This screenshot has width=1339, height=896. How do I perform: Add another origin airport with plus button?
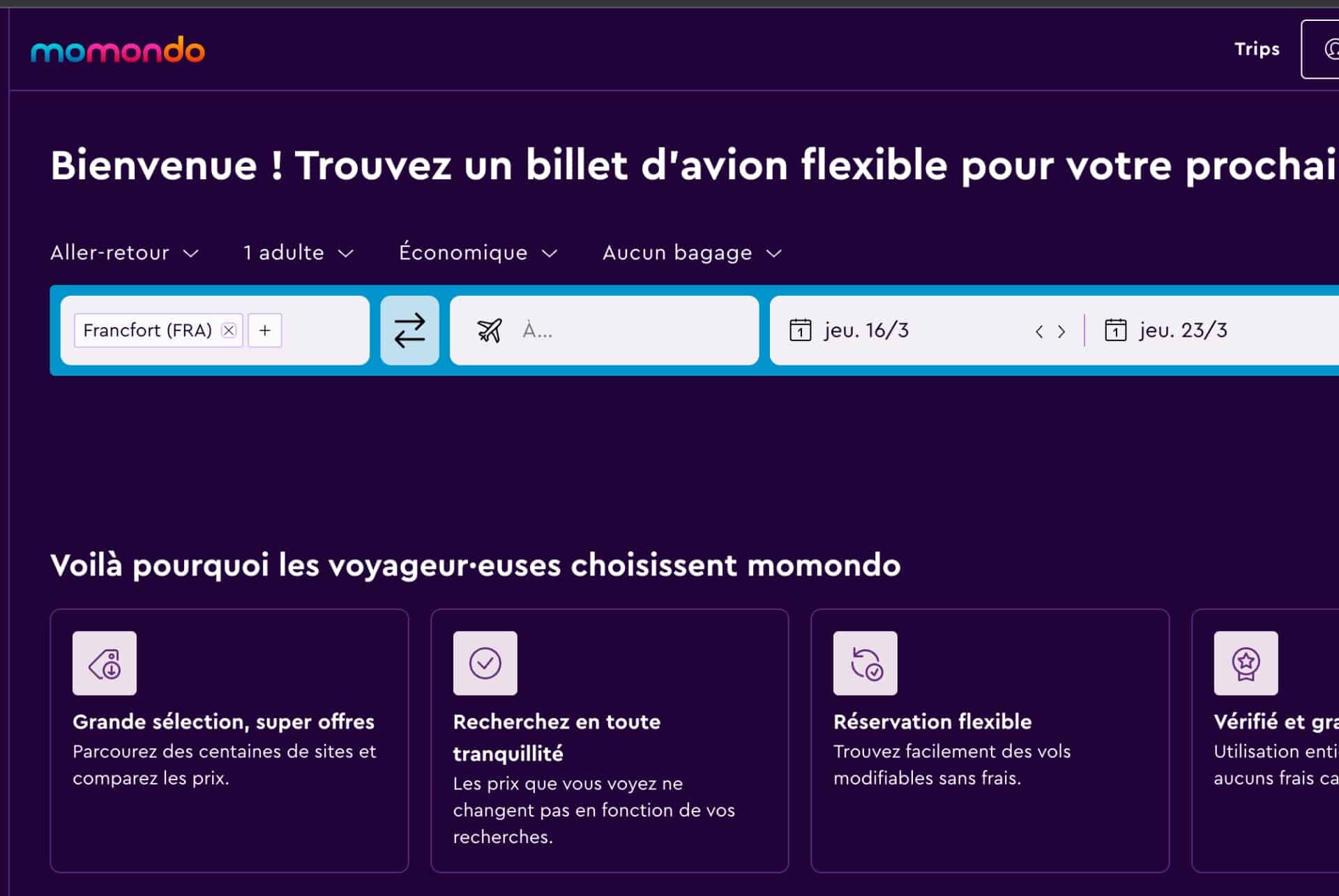click(265, 331)
